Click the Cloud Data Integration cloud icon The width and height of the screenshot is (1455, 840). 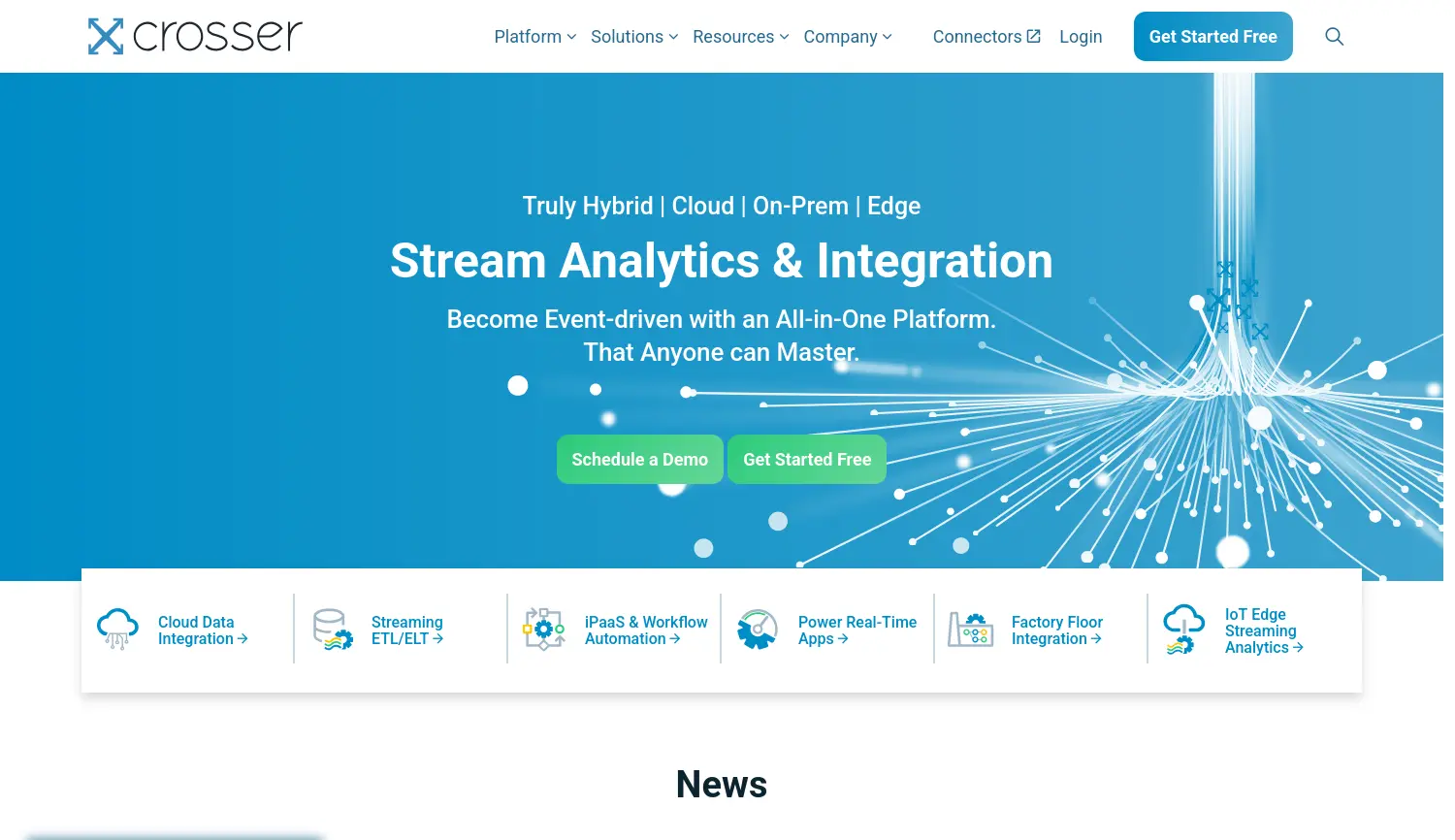pyautogui.click(x=117, y=629)
